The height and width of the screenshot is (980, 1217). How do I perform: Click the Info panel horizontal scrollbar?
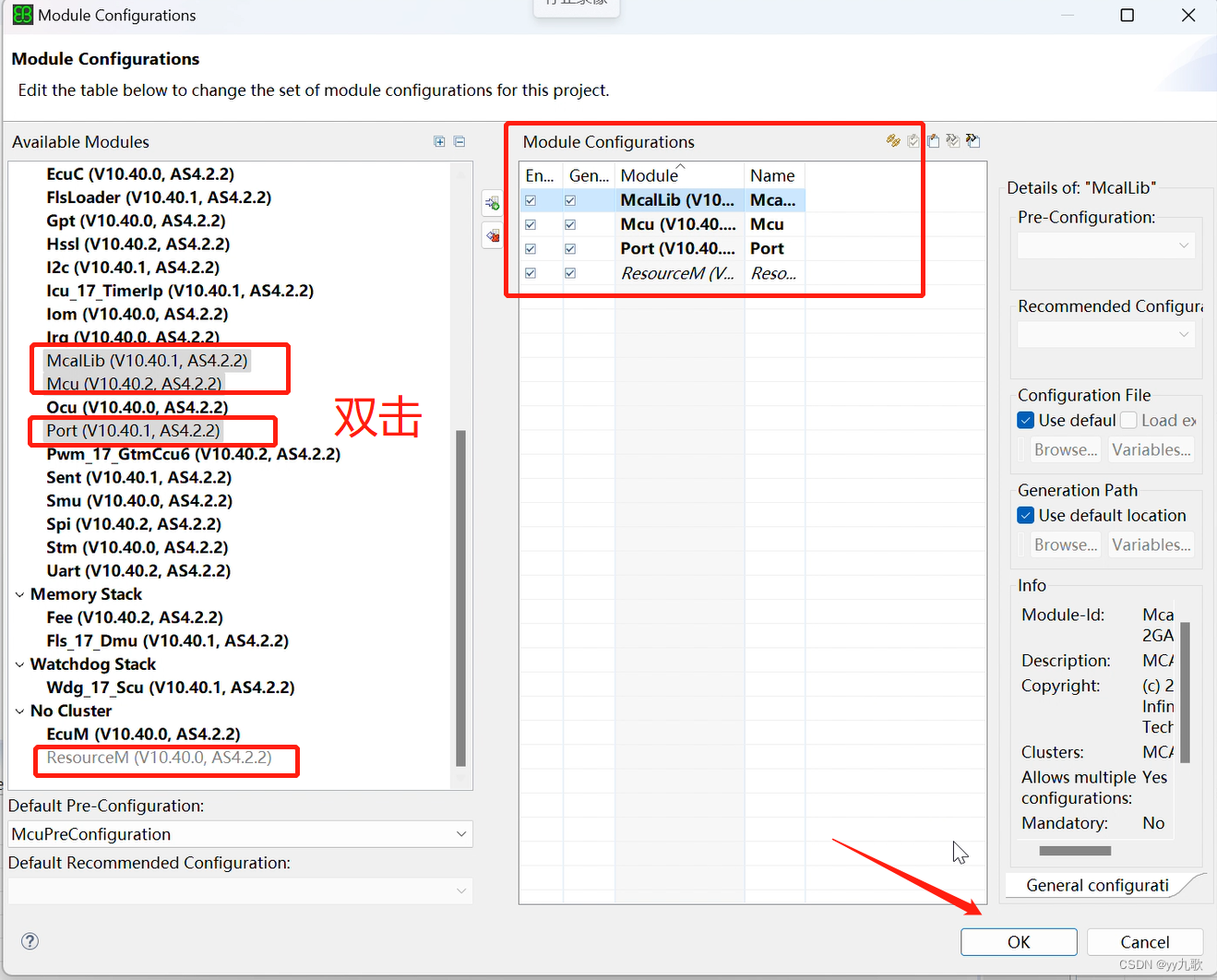tap(1075, 851)
